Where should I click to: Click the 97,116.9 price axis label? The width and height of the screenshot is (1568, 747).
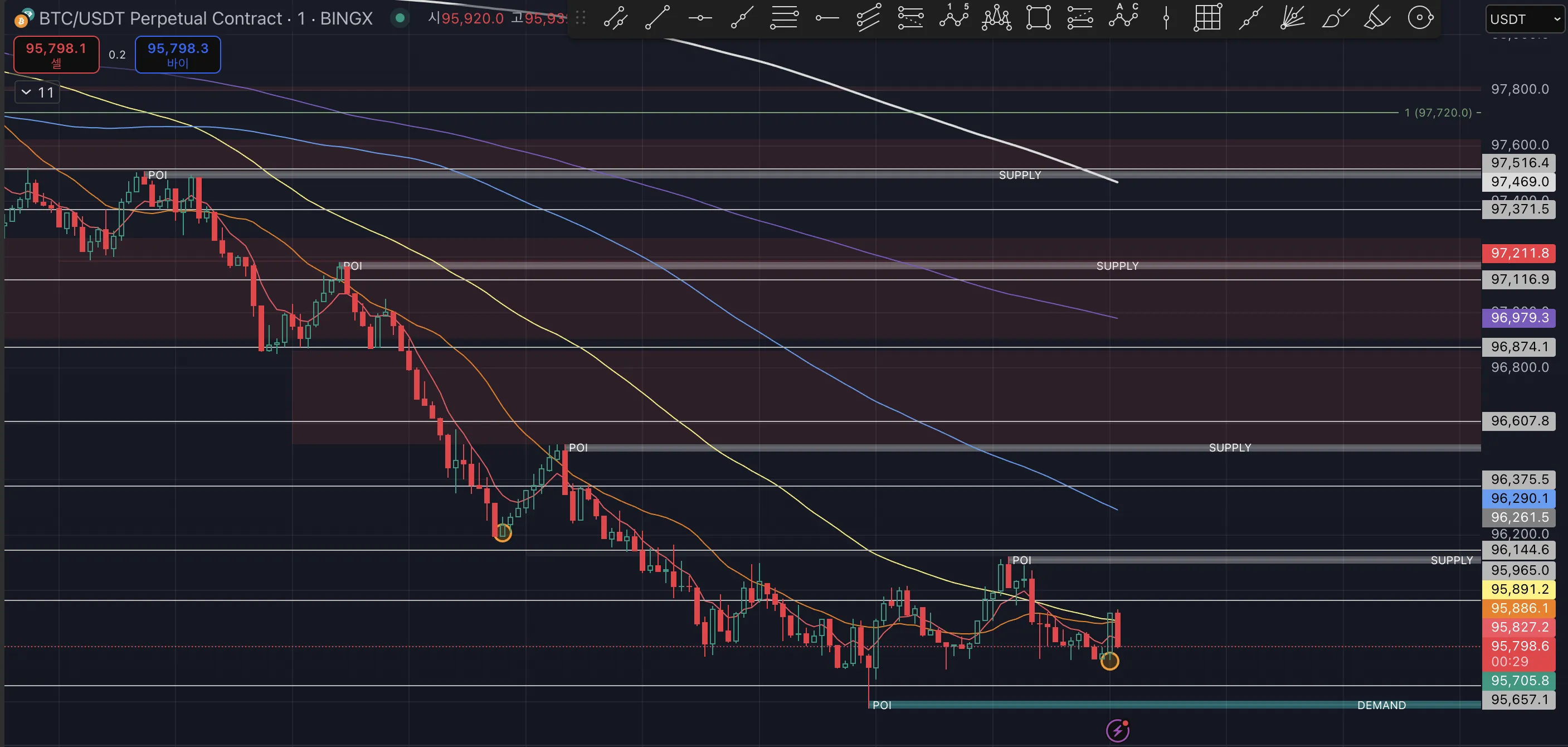pyautogui.click(x=1519, y=279)
